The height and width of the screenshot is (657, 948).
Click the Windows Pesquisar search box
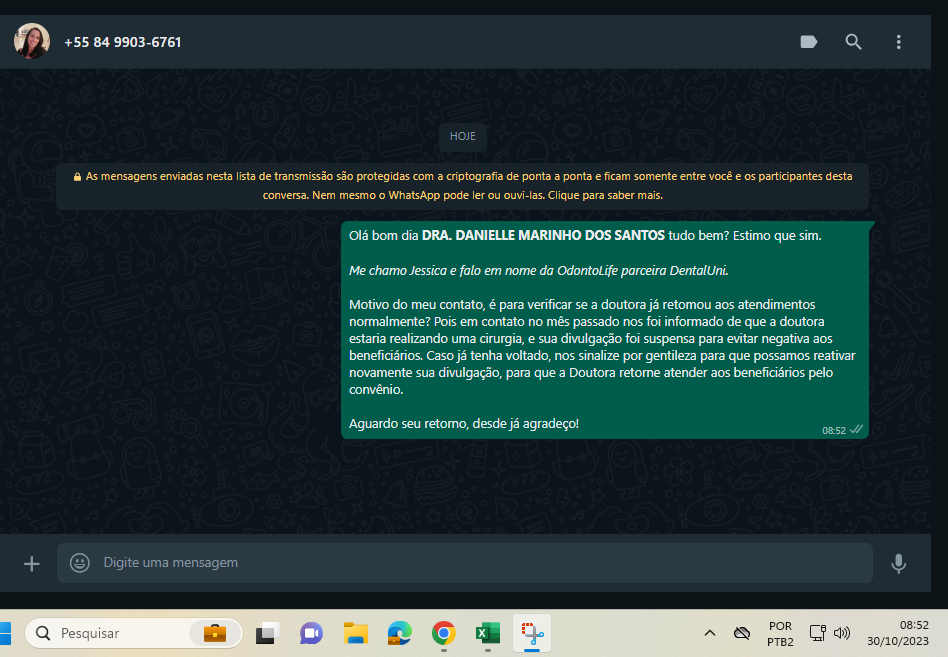tap(133, 633)
